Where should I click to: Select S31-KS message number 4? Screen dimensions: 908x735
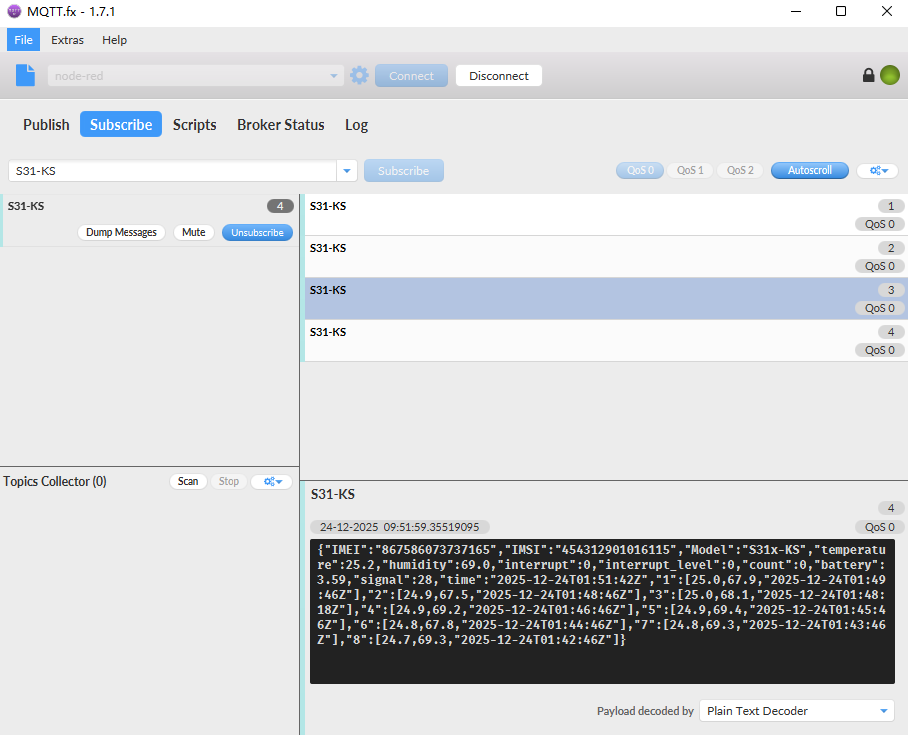click(605, 341)
